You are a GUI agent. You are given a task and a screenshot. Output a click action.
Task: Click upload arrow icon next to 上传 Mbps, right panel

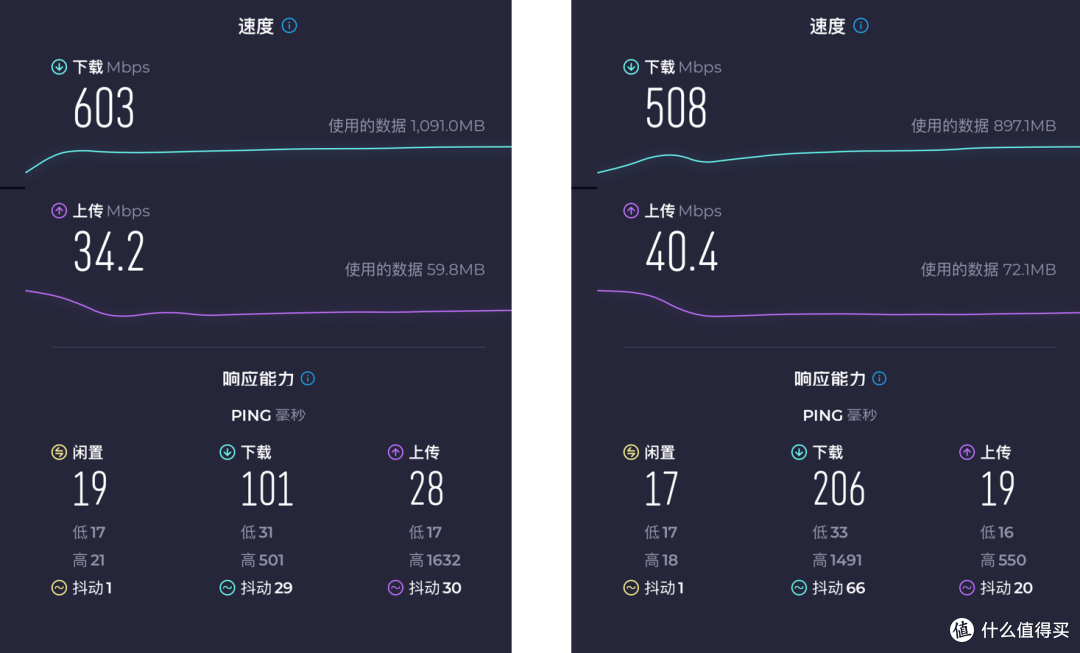pos(631,211)
